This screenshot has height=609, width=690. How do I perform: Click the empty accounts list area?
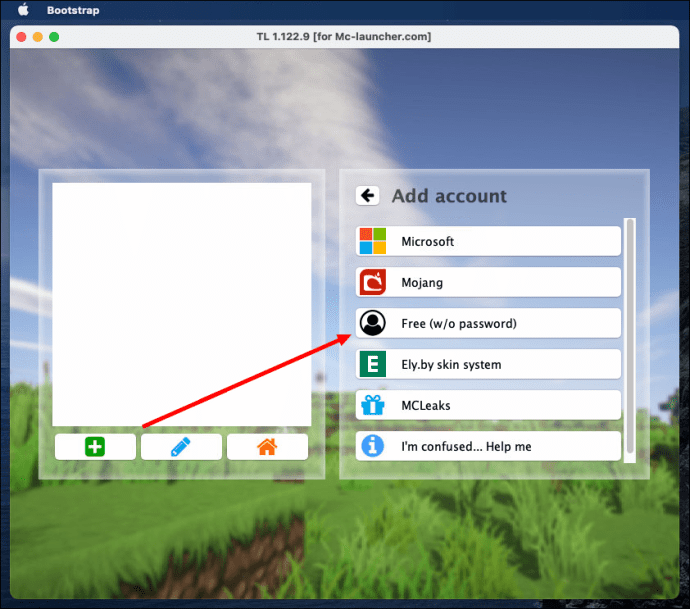181,304
